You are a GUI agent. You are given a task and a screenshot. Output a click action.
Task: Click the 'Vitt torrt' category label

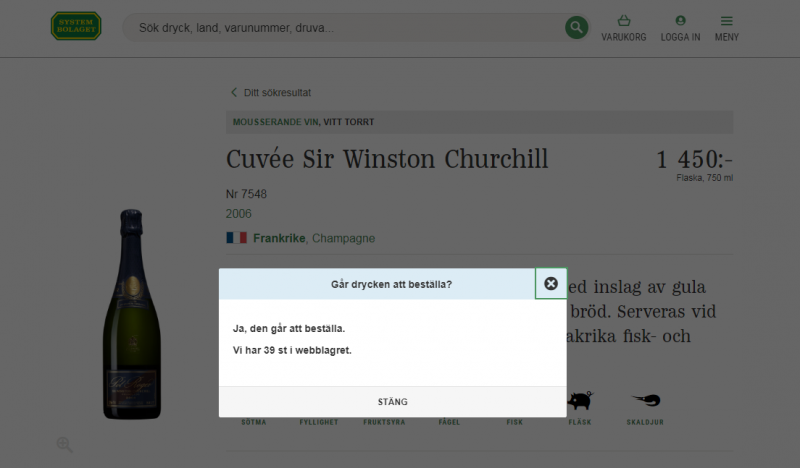click(348, 122)
